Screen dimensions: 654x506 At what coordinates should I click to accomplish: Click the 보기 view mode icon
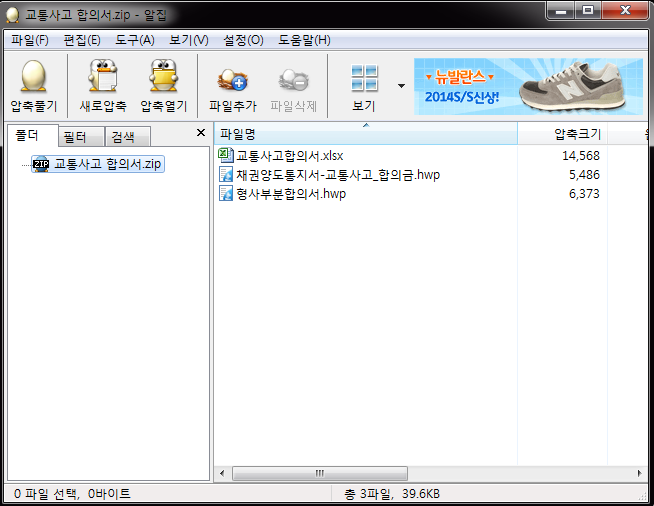click(x=364, y=78)
